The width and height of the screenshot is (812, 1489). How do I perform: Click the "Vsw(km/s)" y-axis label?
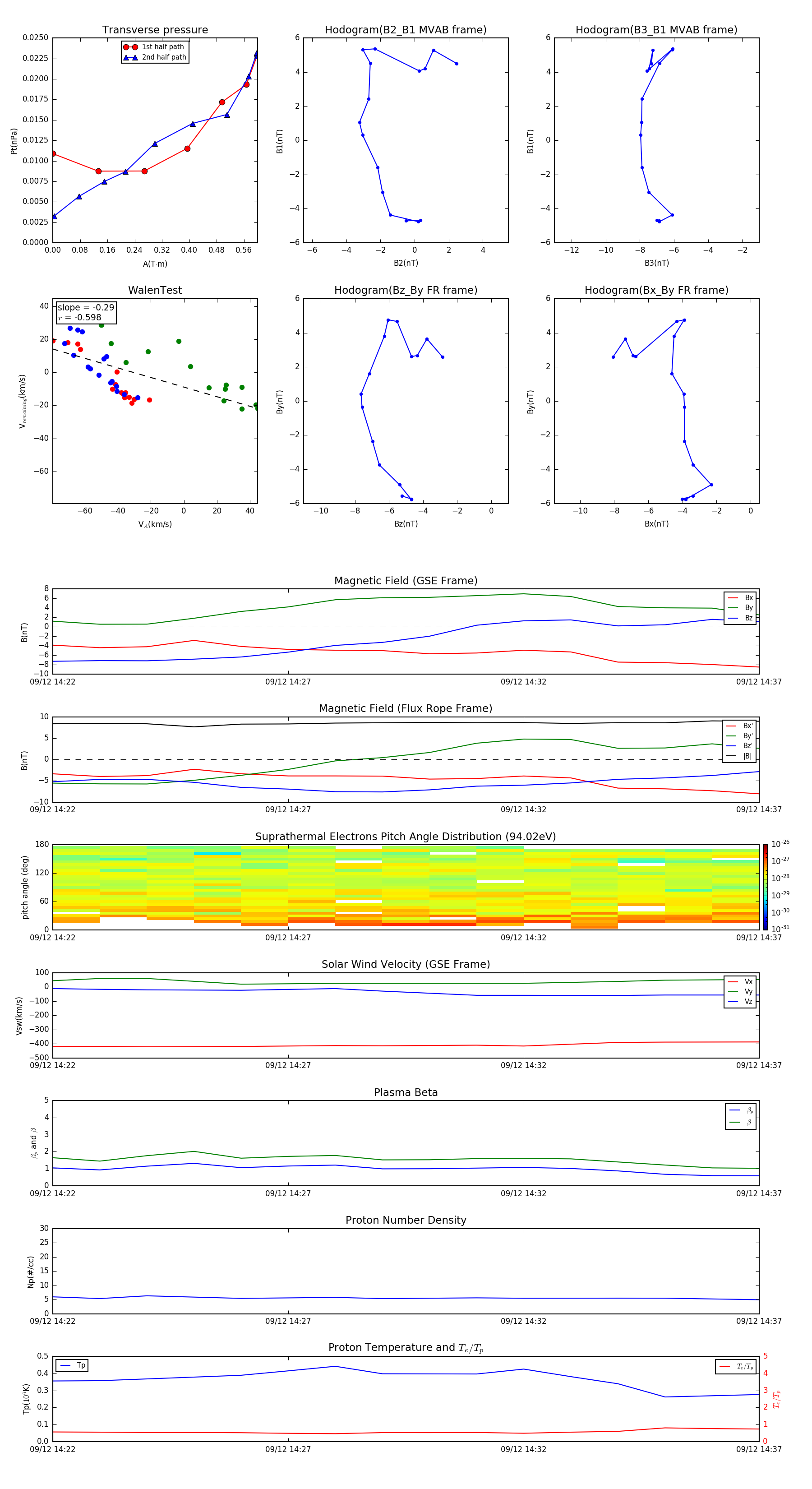coord(18,1016)
